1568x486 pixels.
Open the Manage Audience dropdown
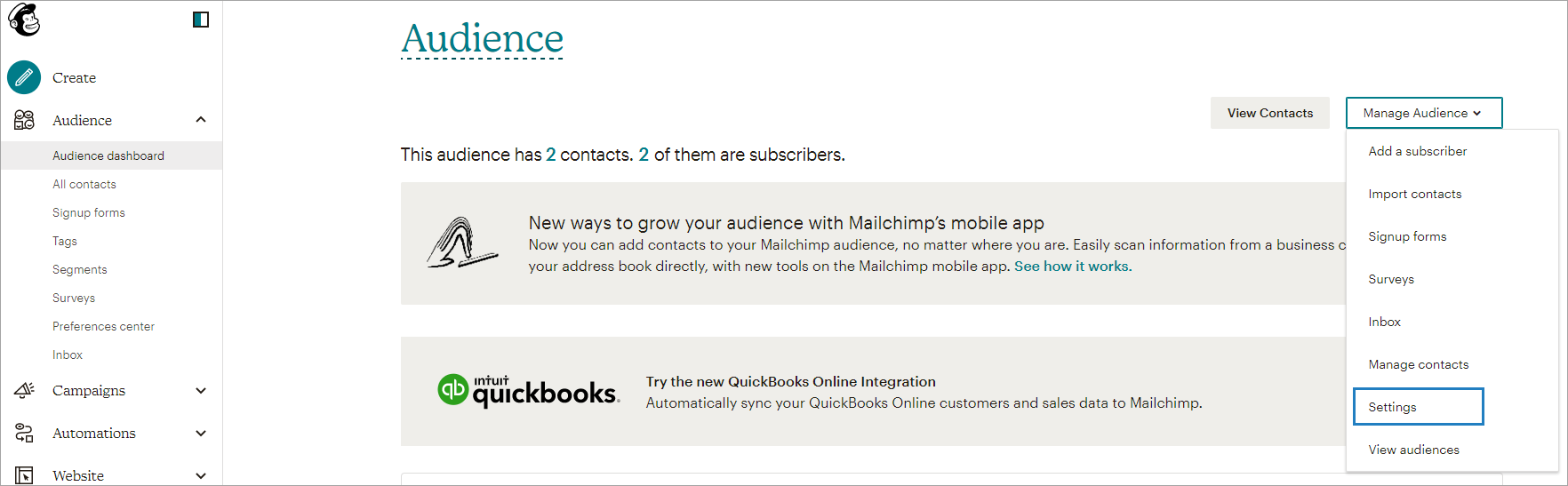(x=1423, y=113)
